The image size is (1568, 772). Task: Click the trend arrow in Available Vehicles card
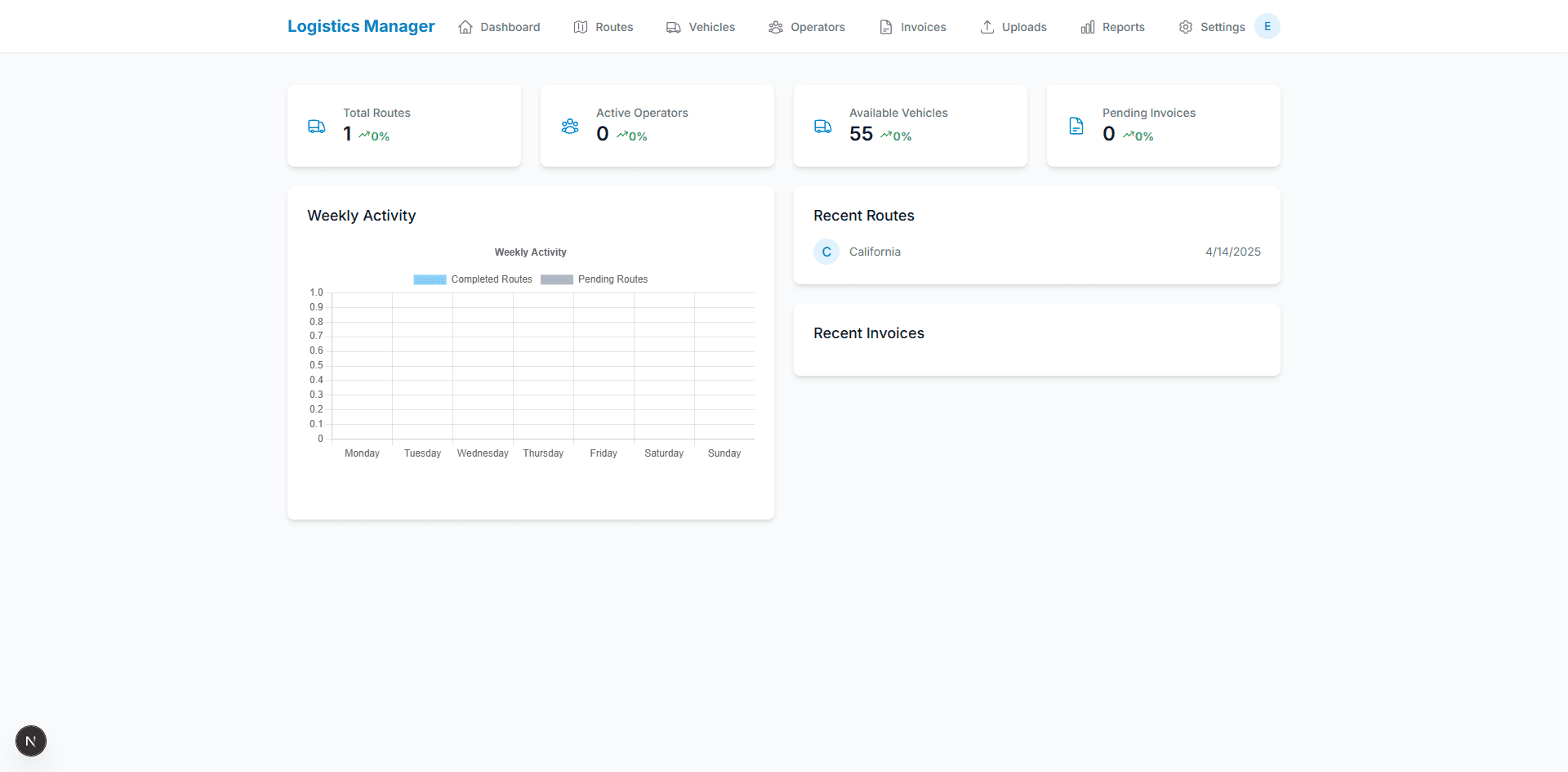click(x=886, y=135)
